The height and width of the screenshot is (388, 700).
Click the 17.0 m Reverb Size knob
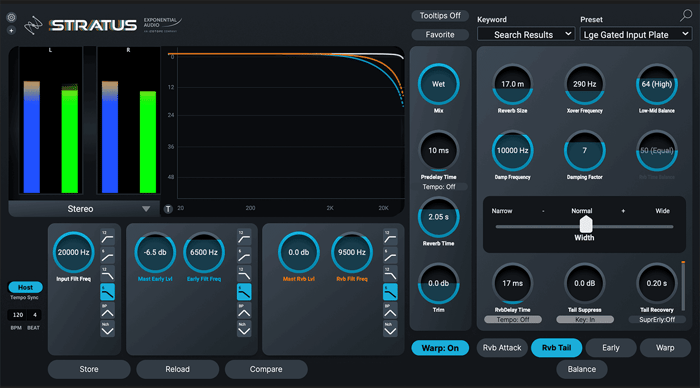tap(512, 84)
